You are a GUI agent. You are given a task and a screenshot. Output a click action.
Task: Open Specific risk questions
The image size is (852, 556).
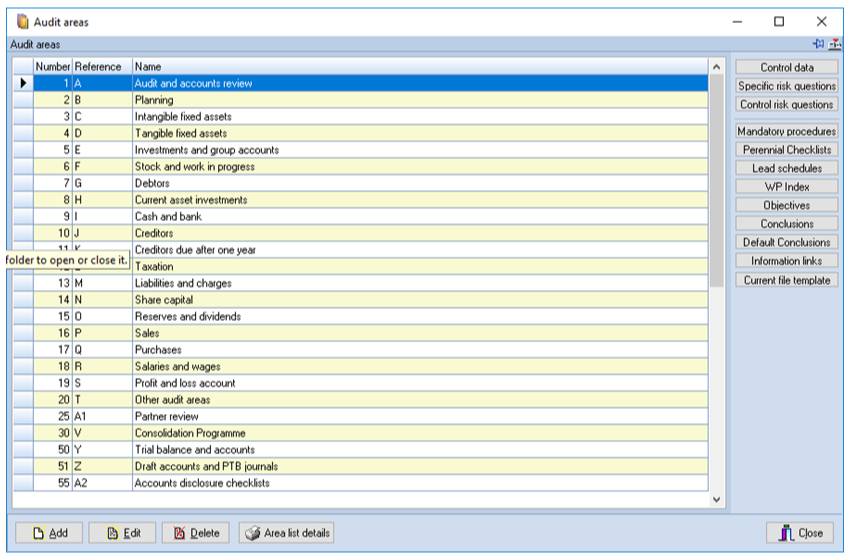(x=787, y=86)
